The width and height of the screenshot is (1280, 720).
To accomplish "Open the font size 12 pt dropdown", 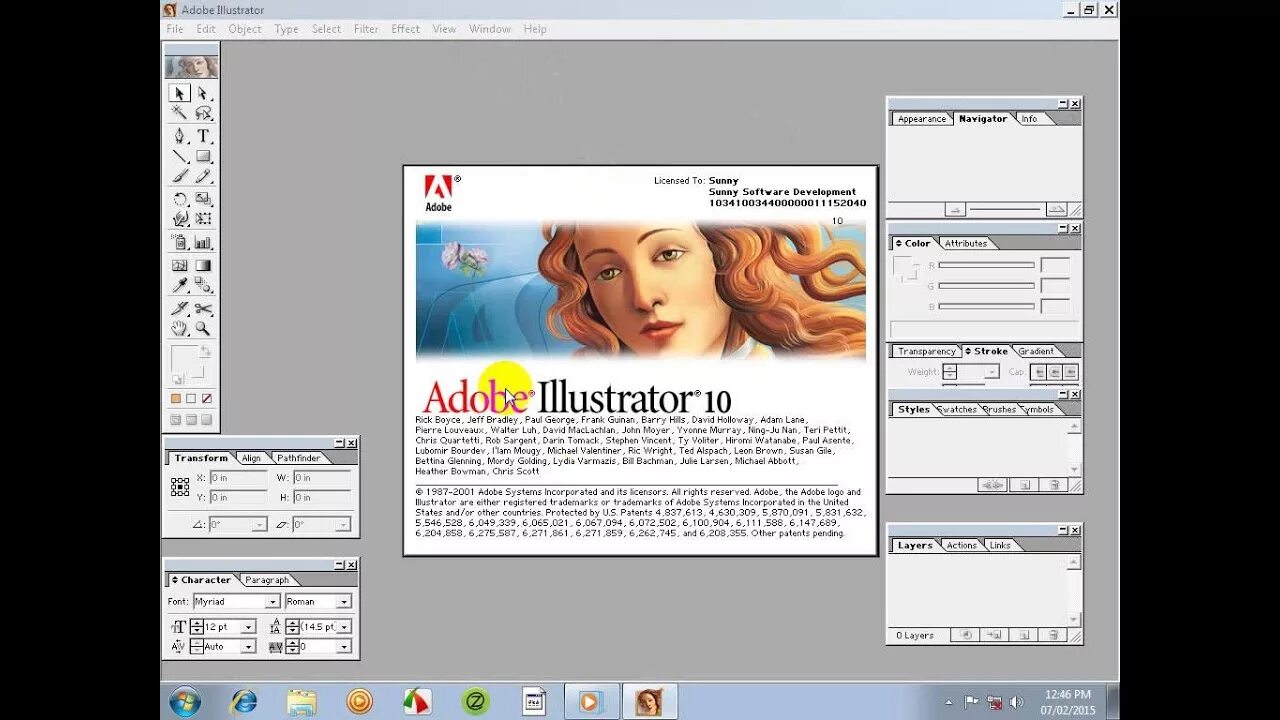I will 248,627.
